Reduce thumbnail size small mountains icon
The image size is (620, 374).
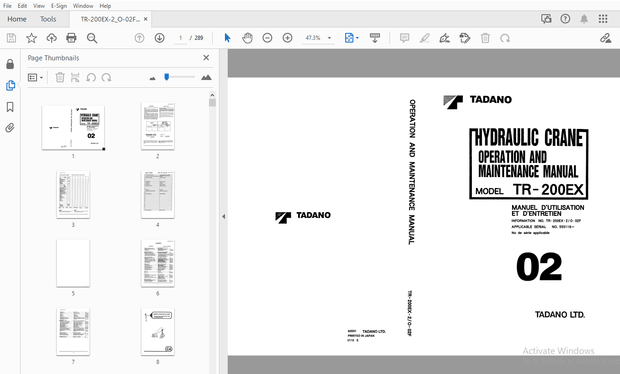(x=152, y=78)
